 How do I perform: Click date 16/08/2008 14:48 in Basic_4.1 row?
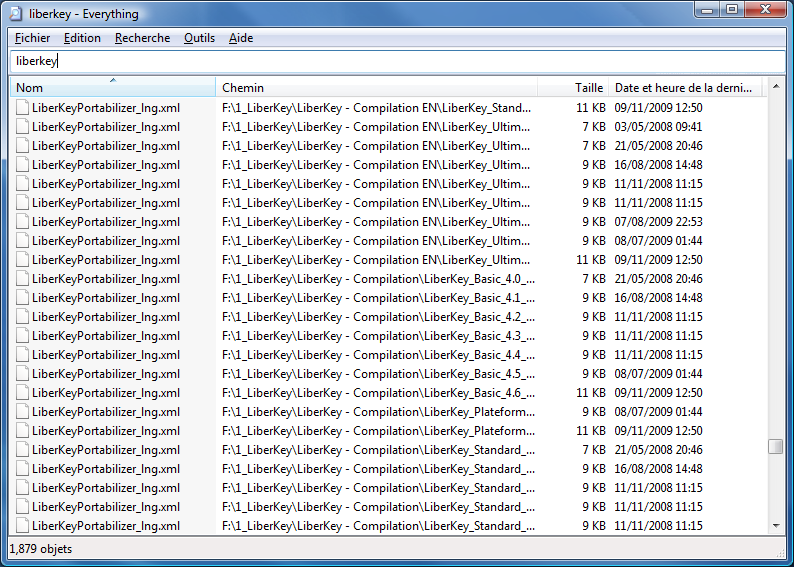click(x=658, y=298)
